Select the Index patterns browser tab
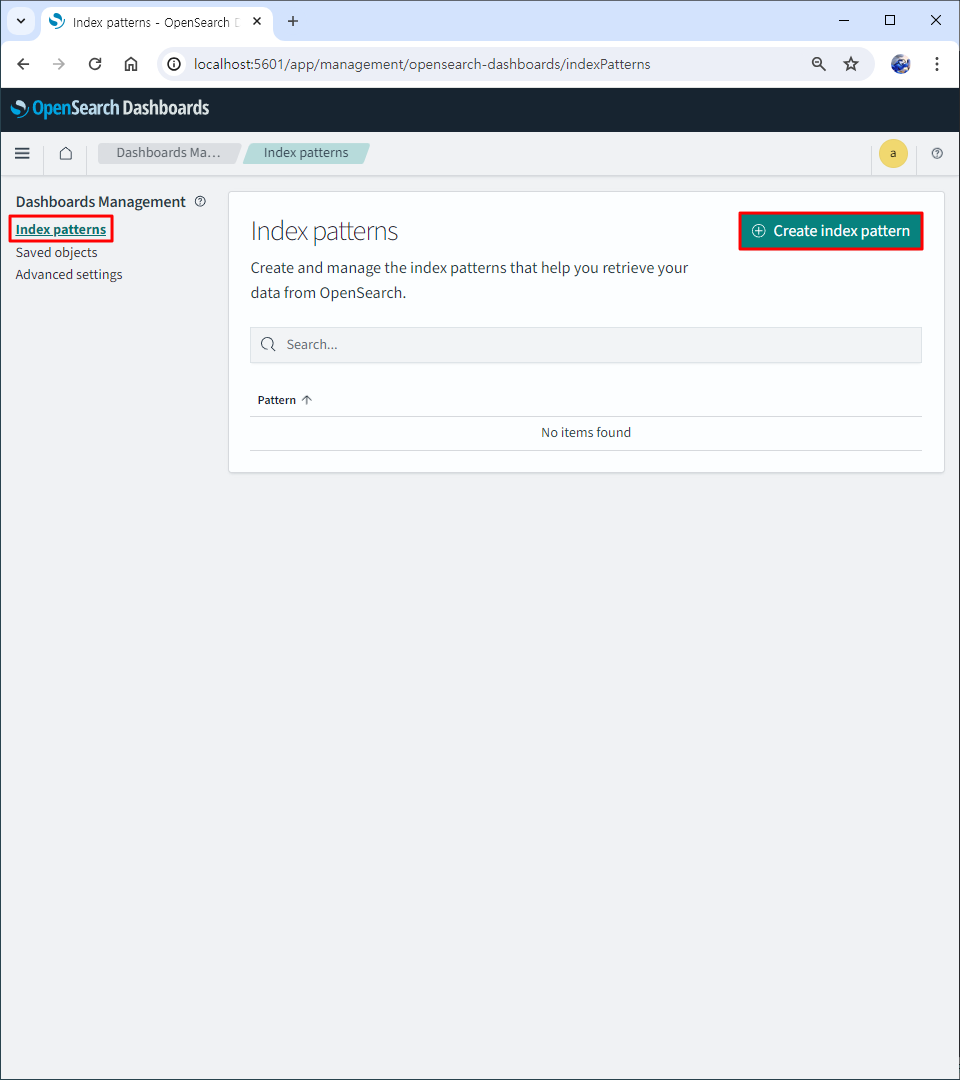The width and height of the screenshot is (960, 1080). click(x=157, y=22)
